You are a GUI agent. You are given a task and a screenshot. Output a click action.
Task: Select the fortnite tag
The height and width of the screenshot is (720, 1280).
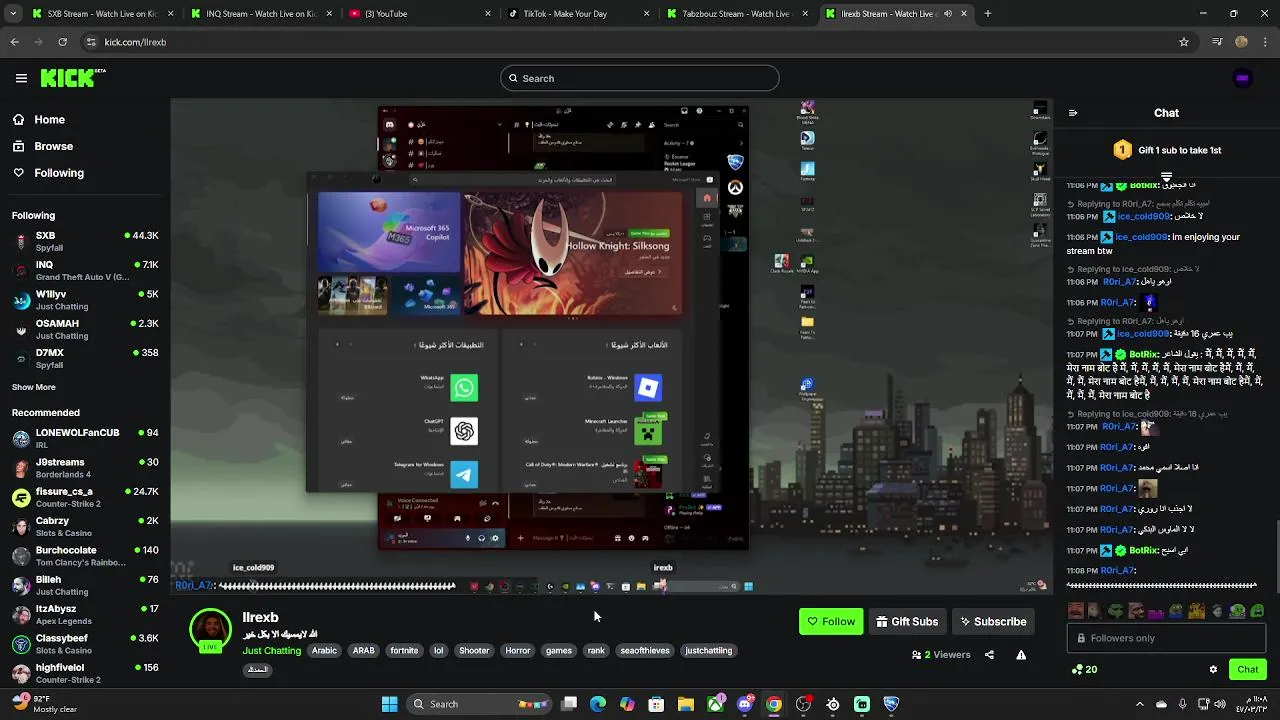click(x=404, y=651)
